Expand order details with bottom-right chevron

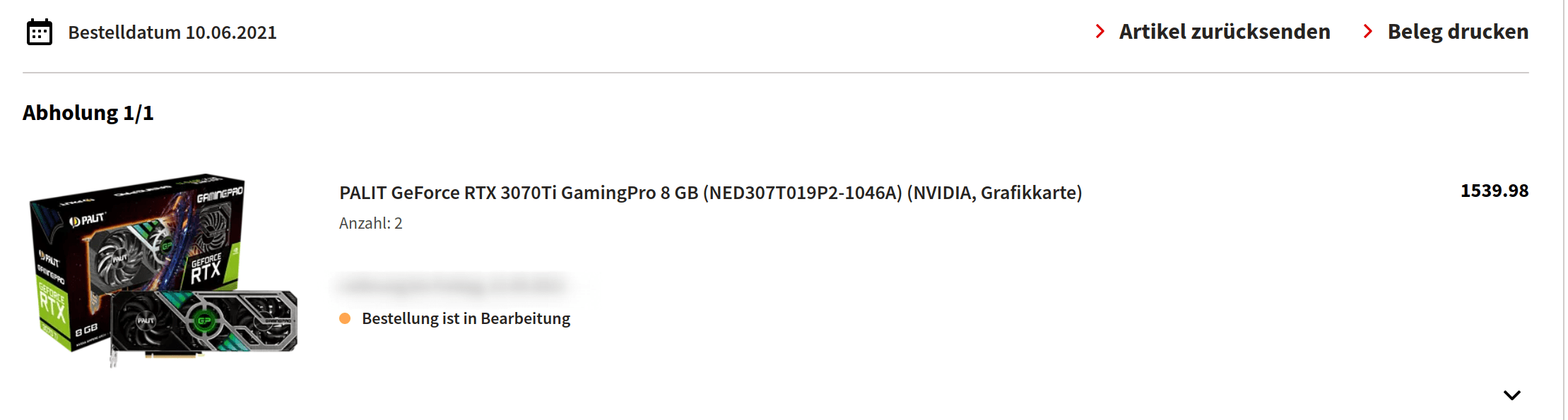pyautogui.click(x=1511, y=395)
